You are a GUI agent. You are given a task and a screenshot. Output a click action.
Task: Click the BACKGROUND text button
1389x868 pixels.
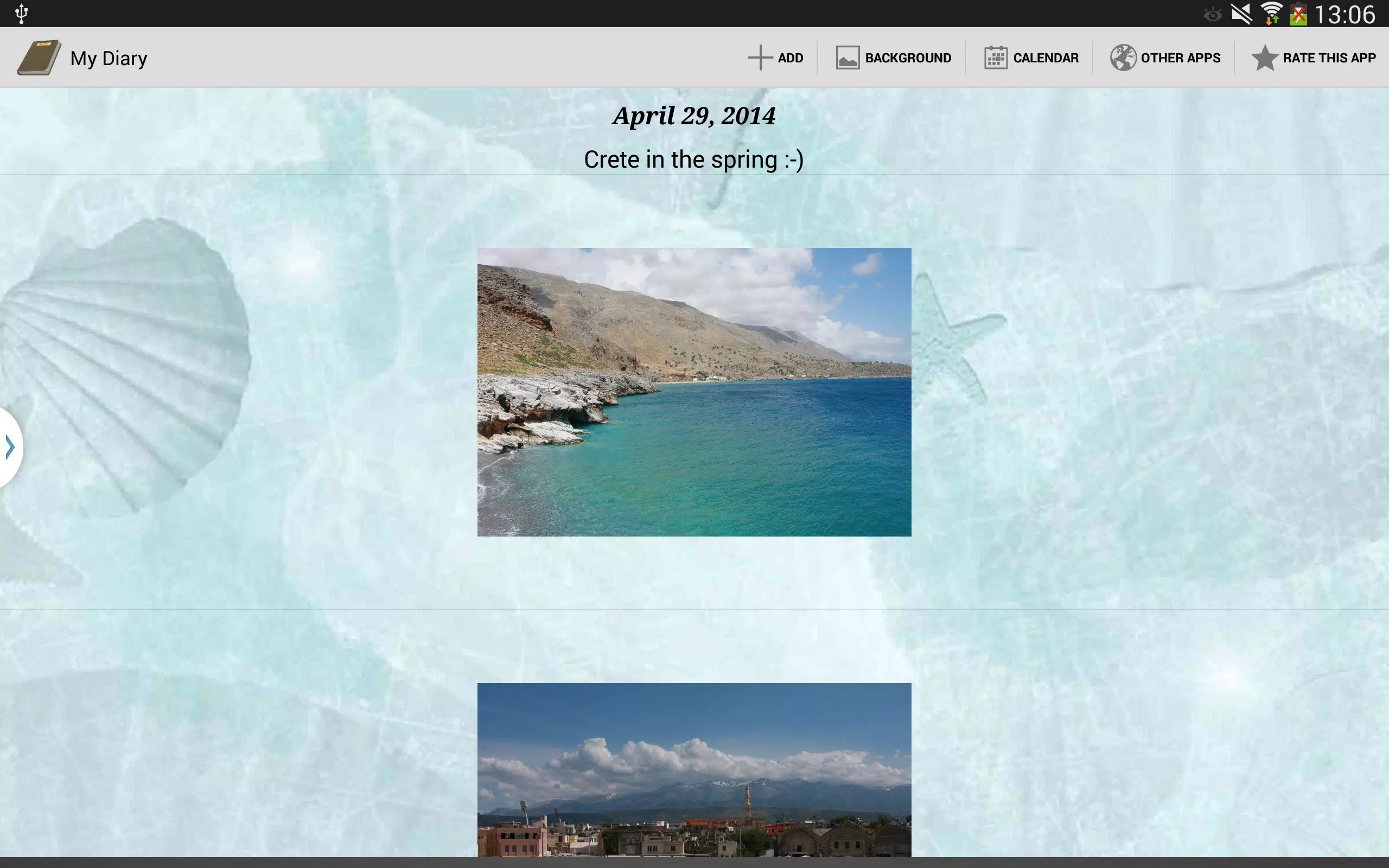pos(908,58)
